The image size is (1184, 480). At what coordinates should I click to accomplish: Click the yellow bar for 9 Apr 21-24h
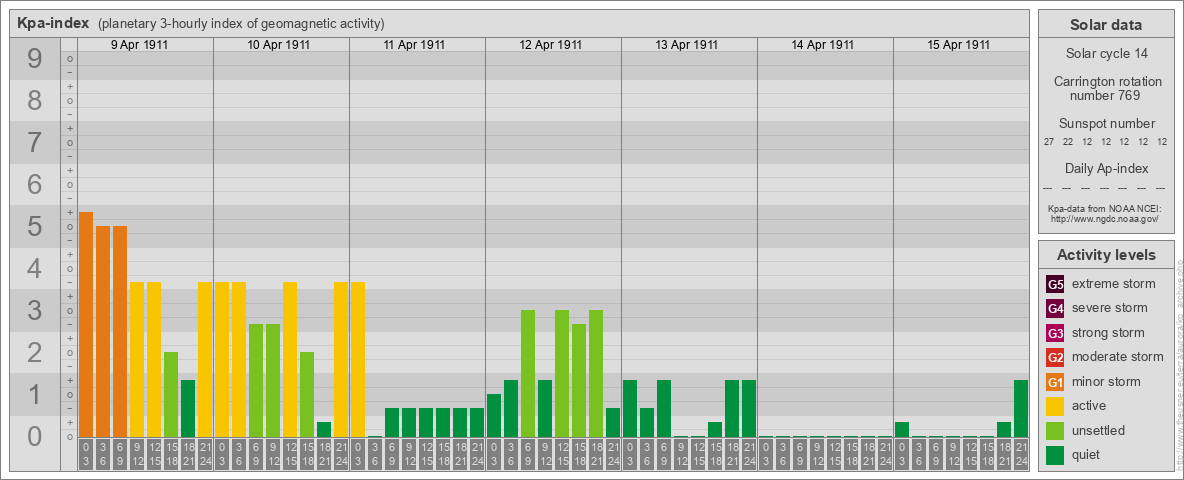tap(205, 359)
